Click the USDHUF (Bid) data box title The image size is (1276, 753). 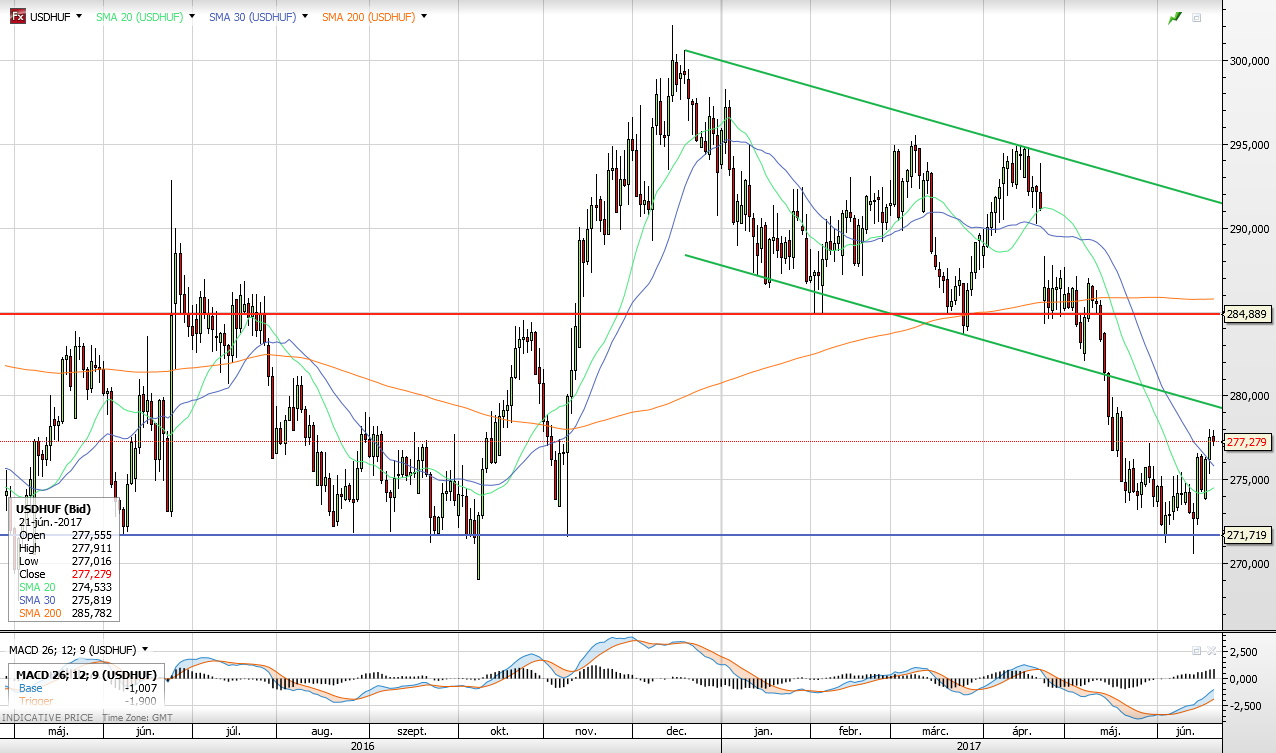pyautogui.click(x=53, y=509)
